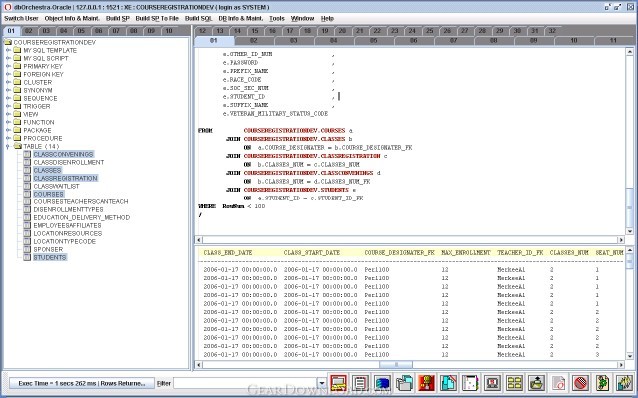Click the CLASS_END_DATE column header
The height and width of the screenshot is (398, 638).
tap(228, 253)
